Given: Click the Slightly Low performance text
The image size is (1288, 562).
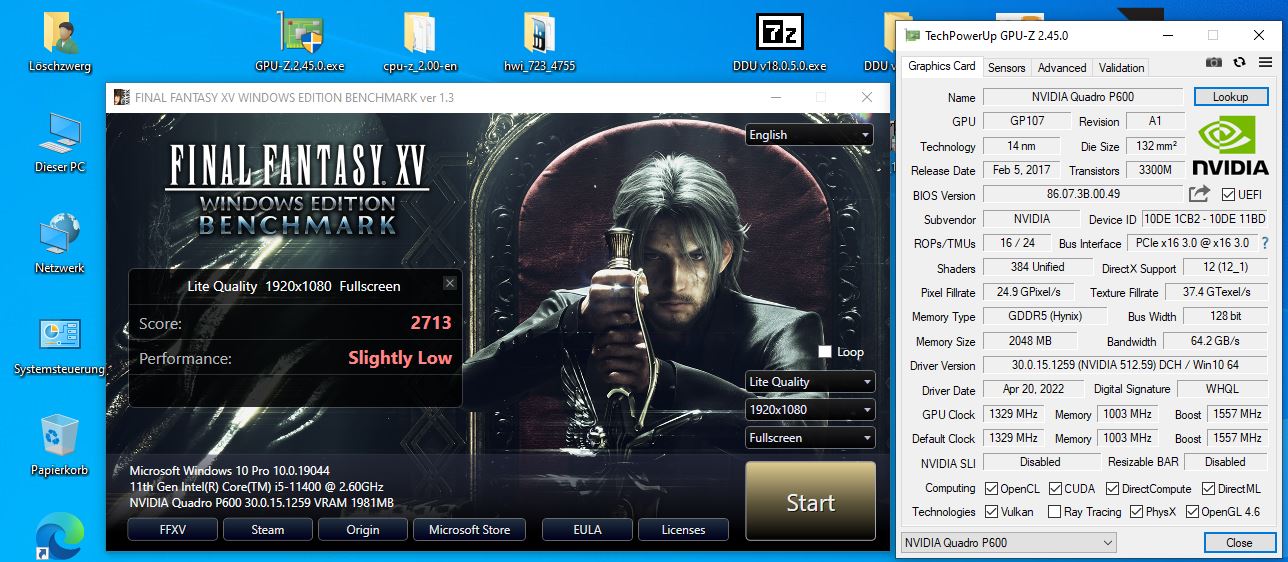Looking at the screenshot, I should 400,358.
